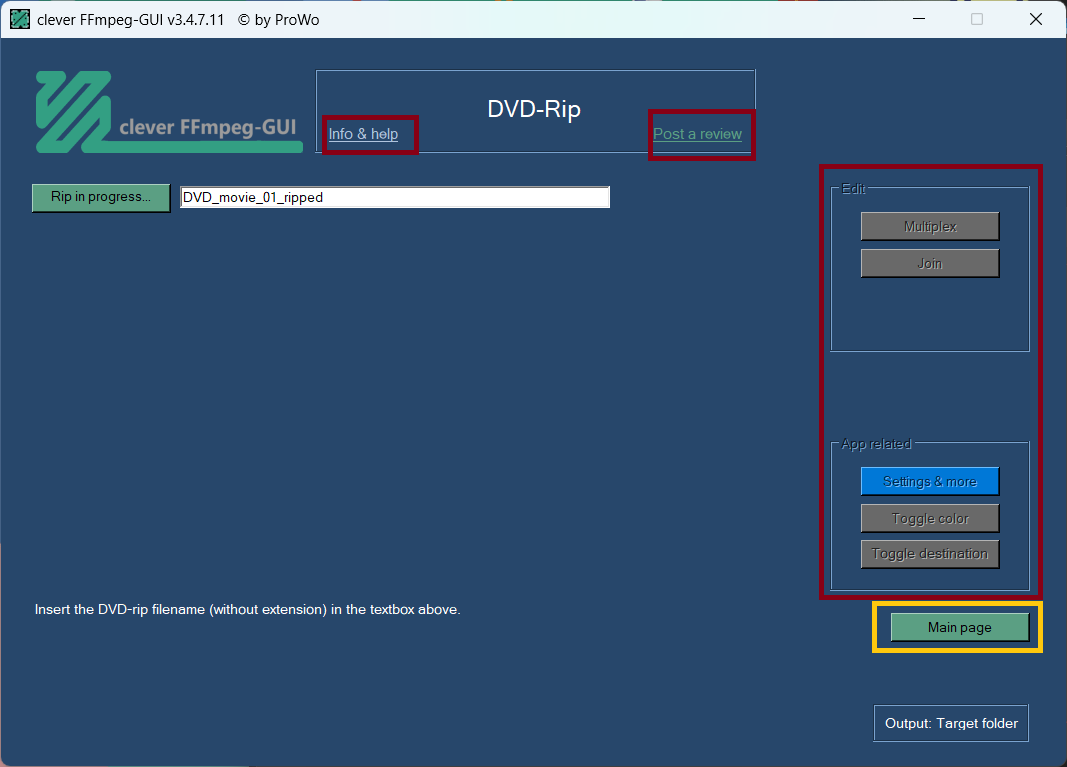
Task: Open the Info & help link
Action: [x=363, y=134]
